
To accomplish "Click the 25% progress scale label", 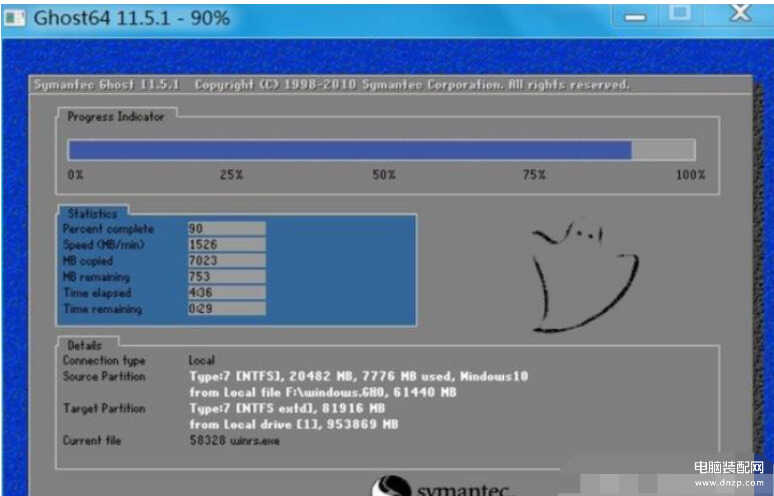I will click(x=232, y=175).
